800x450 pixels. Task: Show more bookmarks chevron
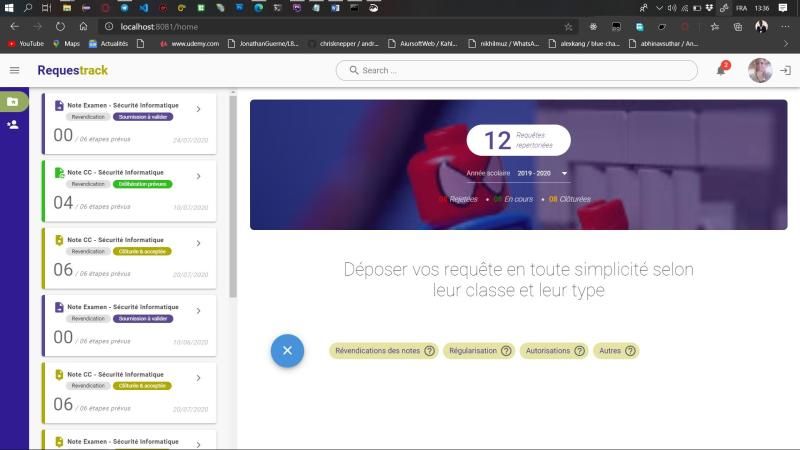coord(786,44)
